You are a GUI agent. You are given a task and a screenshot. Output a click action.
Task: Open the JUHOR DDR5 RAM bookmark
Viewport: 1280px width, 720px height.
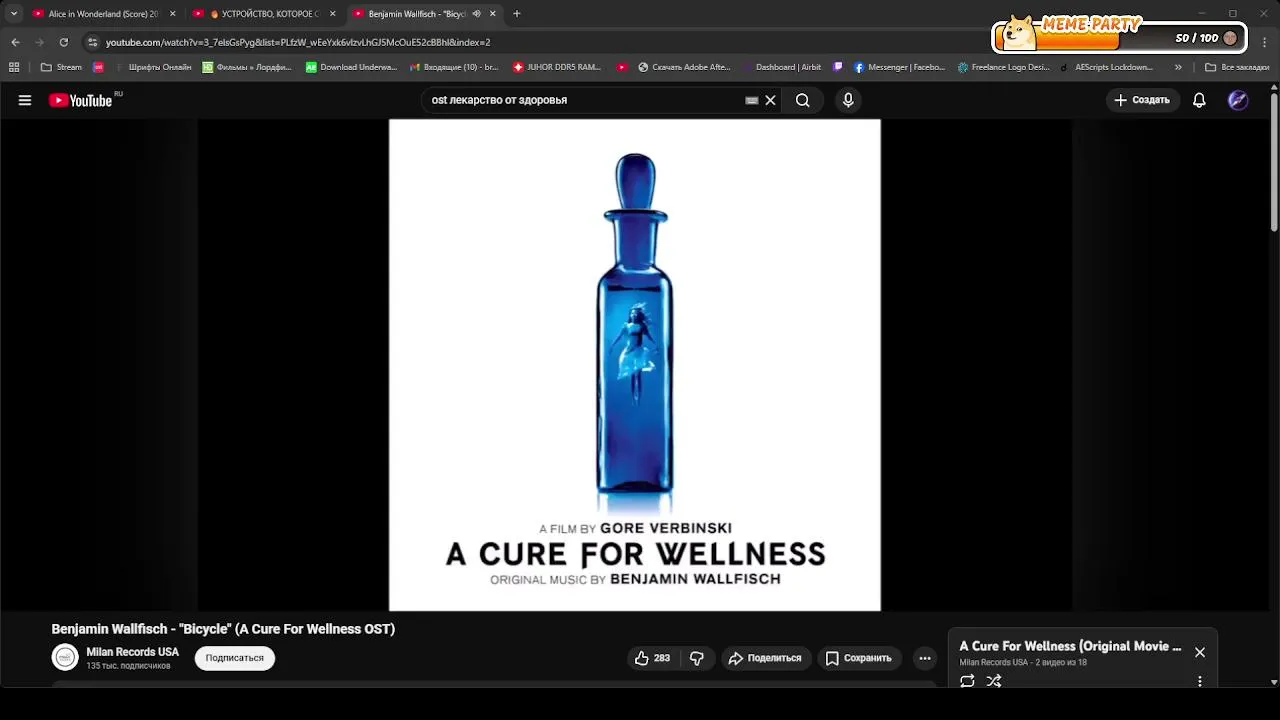click(x=557, y=67)
